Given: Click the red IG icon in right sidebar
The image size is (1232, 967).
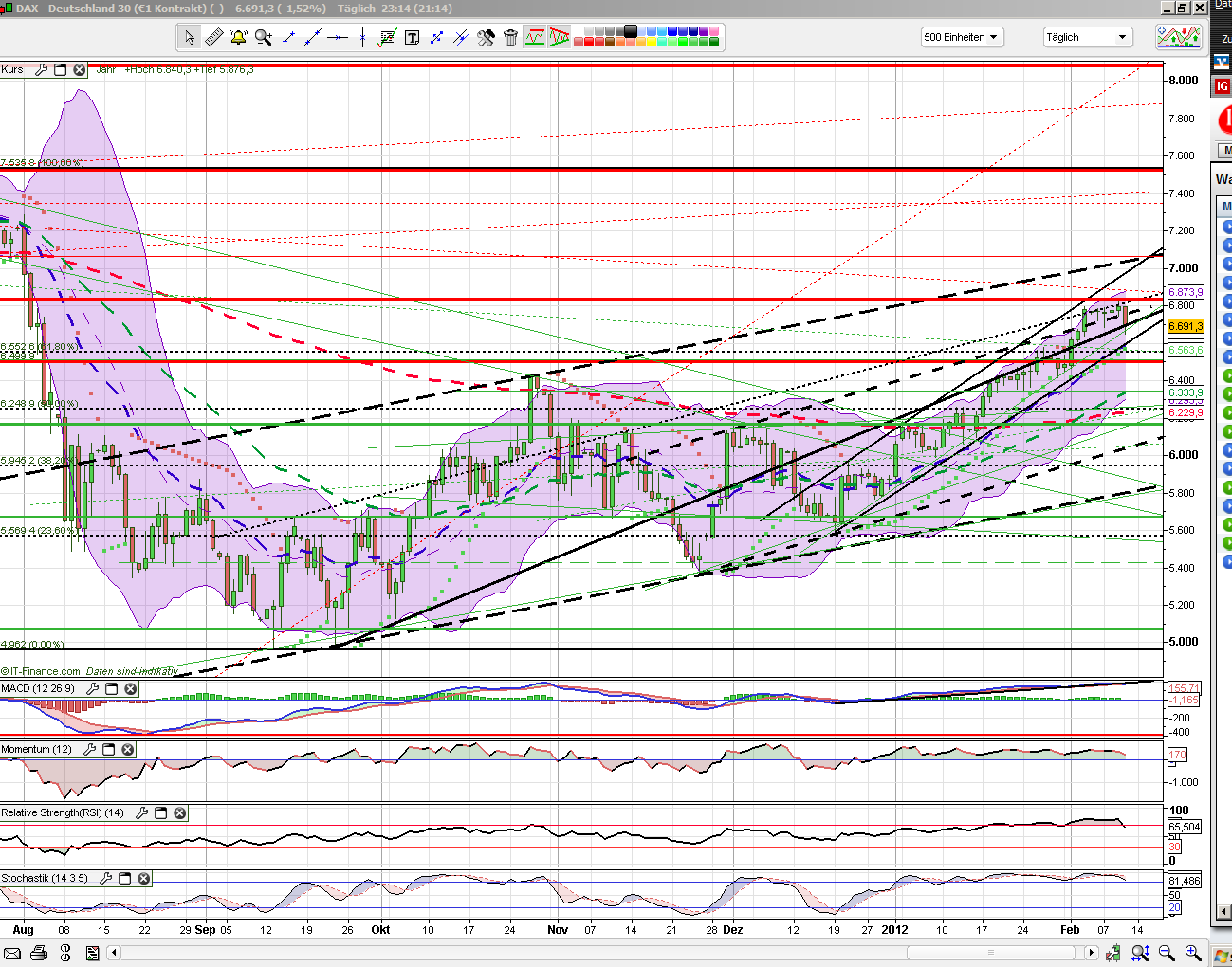Looking at the screenshot, I should point(1223,86).
